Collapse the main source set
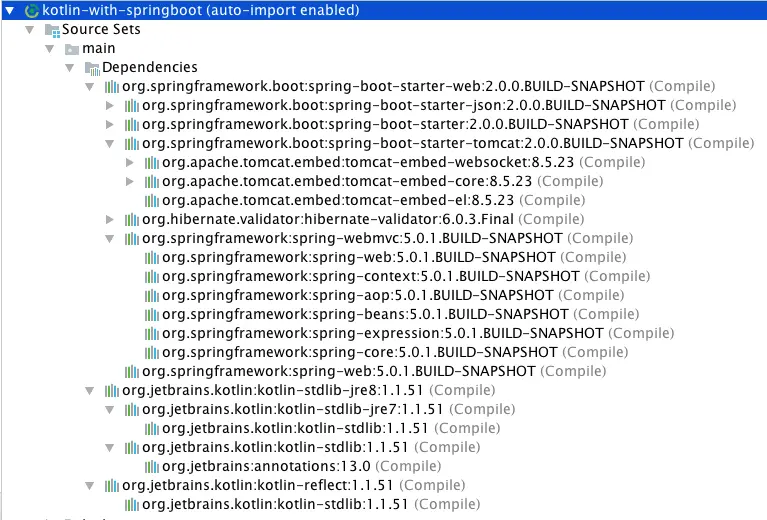Image resolution: width=767 pixels, height=520 pixels. tap(49, 49)
